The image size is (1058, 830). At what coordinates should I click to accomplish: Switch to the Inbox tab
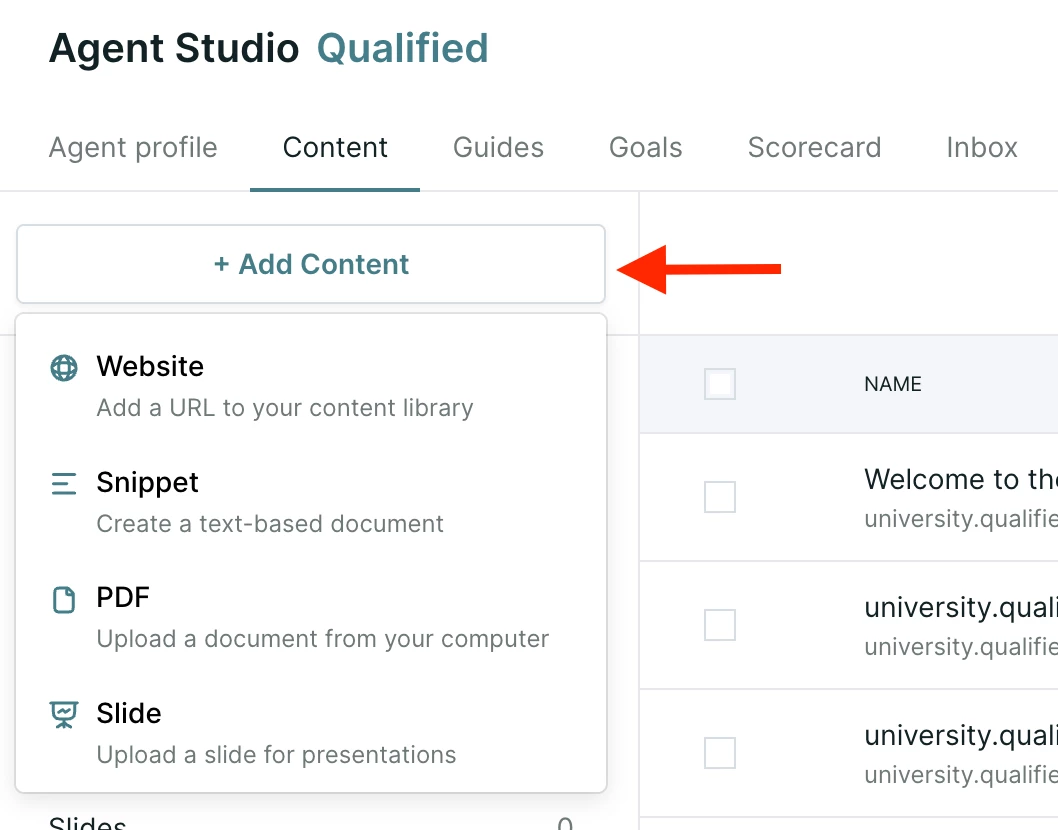[x=982, y=147]
